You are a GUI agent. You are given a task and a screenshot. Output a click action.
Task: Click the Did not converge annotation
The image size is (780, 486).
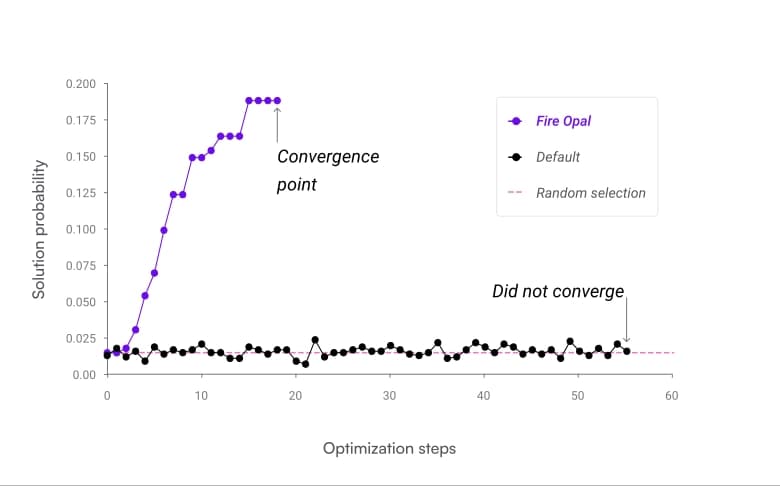coord(557,291)
